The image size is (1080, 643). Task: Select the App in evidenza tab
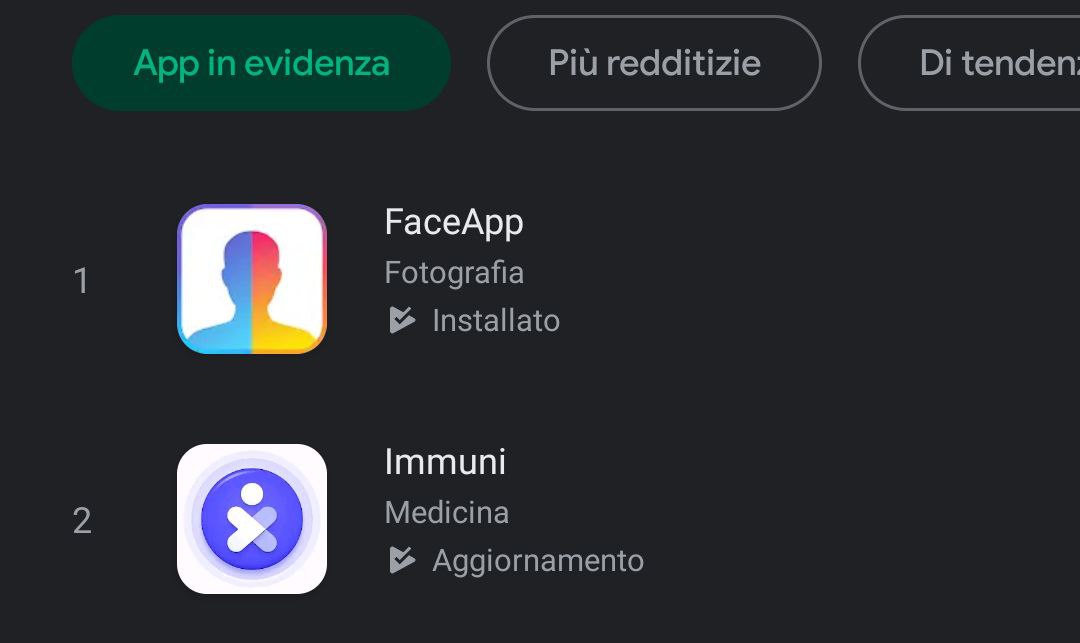pos(261,63)
